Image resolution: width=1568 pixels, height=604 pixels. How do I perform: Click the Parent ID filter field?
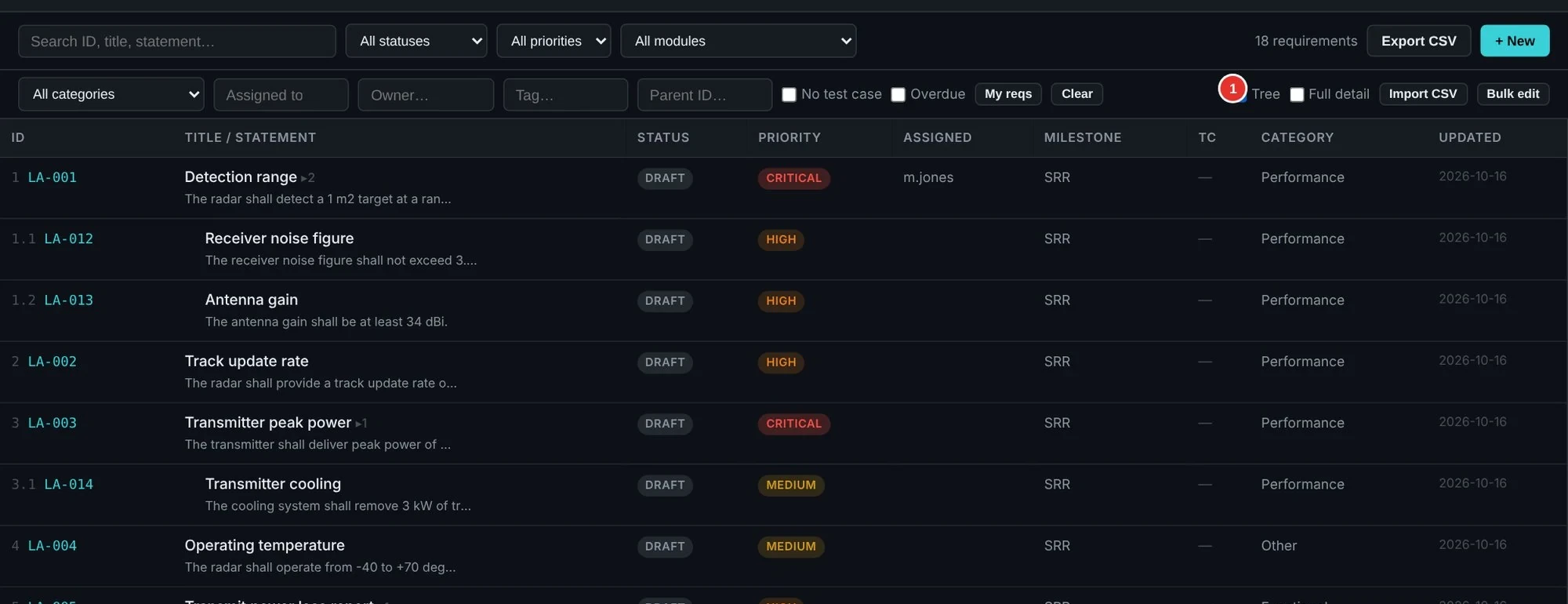click(x=705, y=95)
